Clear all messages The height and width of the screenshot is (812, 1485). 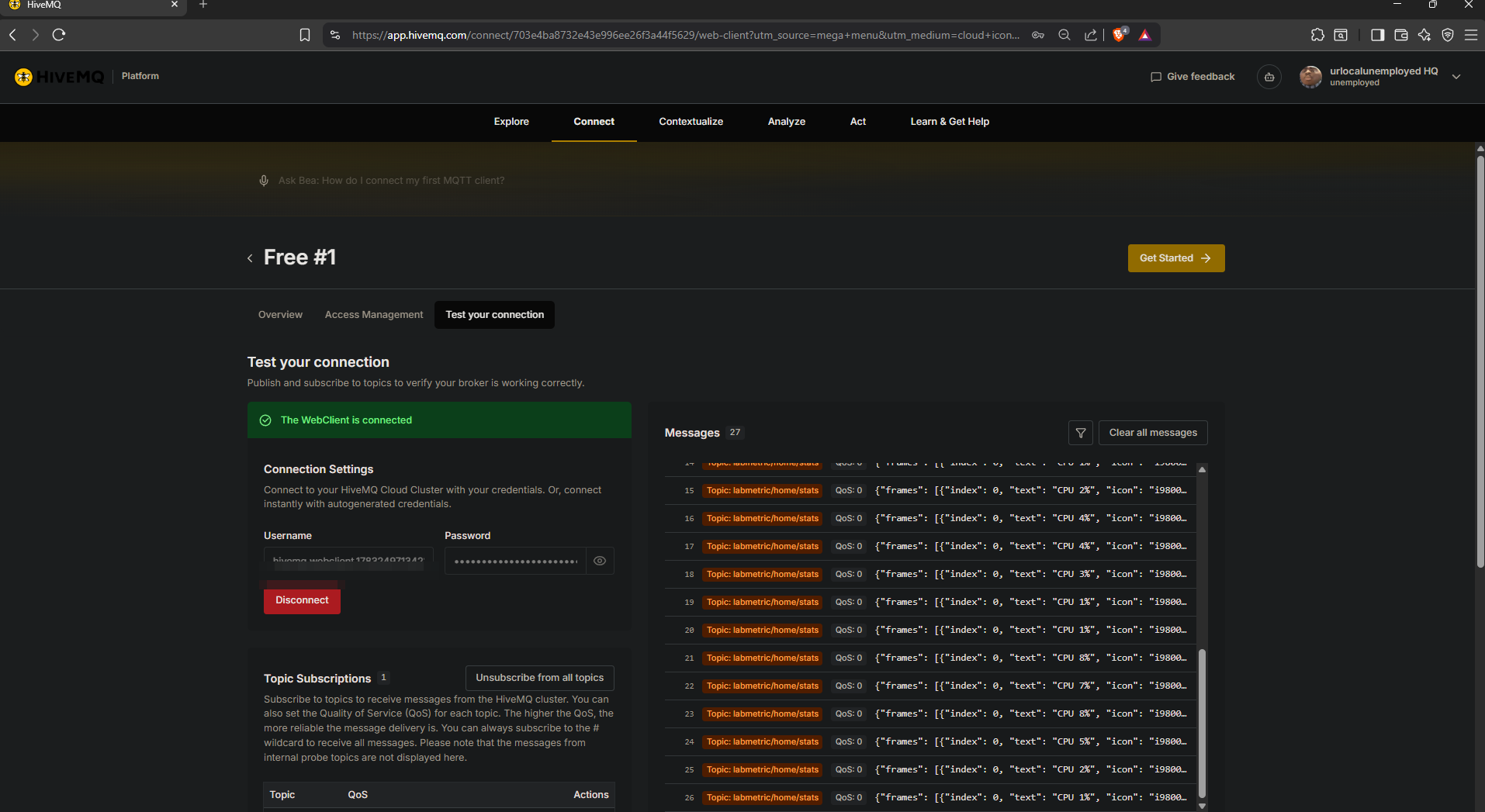(1153, 433)
